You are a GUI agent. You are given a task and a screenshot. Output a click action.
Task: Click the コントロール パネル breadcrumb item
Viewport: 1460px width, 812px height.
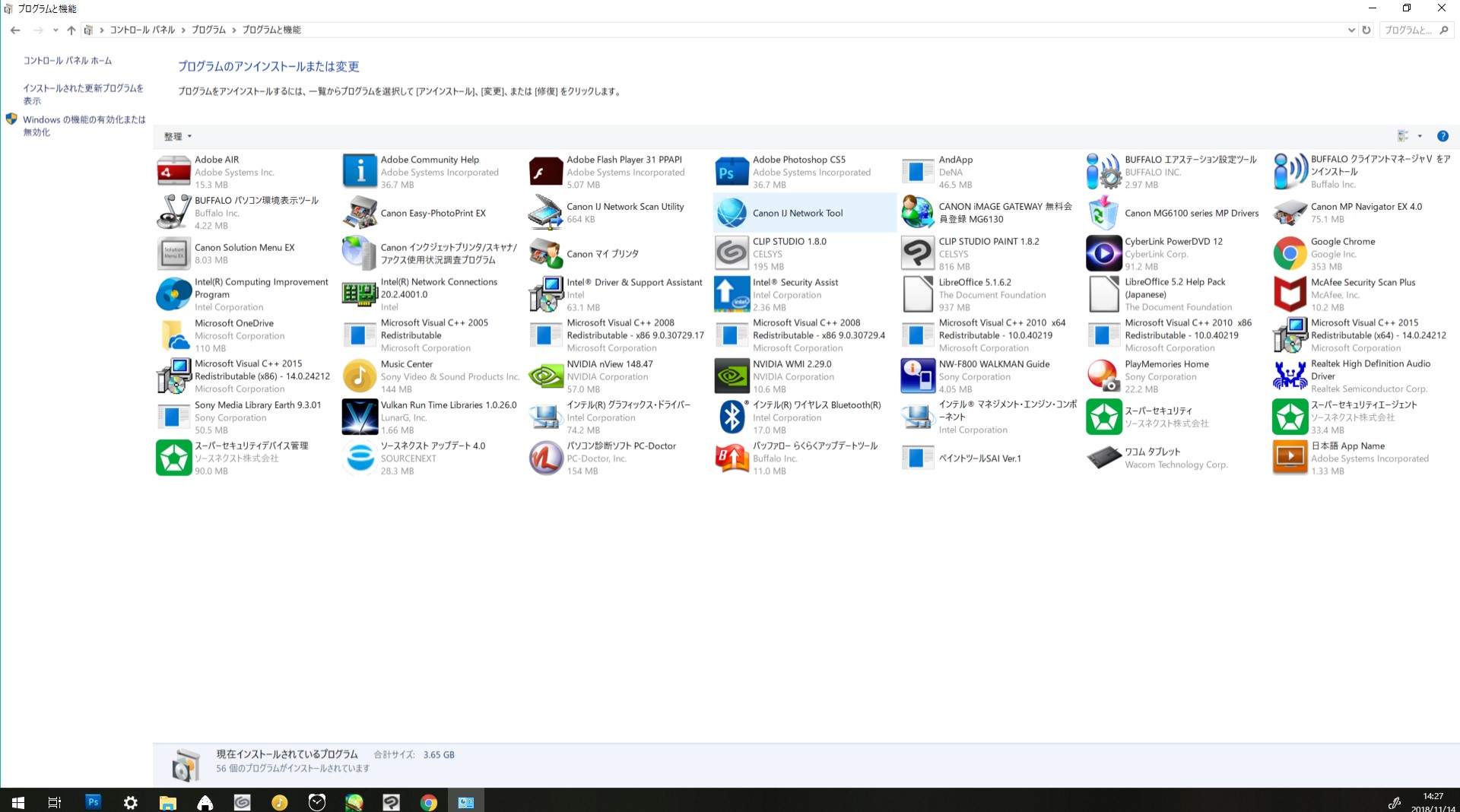(142, 30)
